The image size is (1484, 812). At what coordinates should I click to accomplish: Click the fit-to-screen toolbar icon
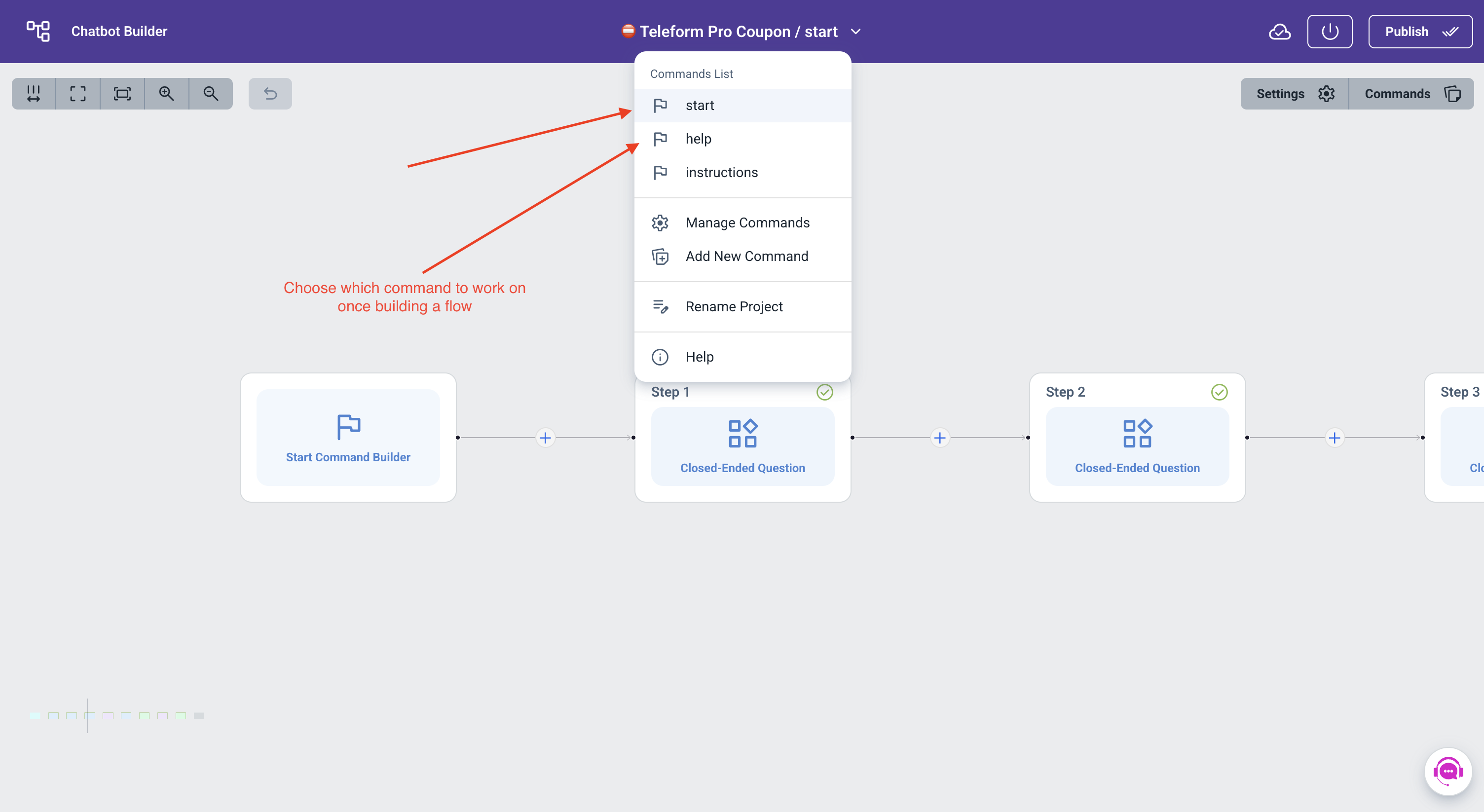122,93
